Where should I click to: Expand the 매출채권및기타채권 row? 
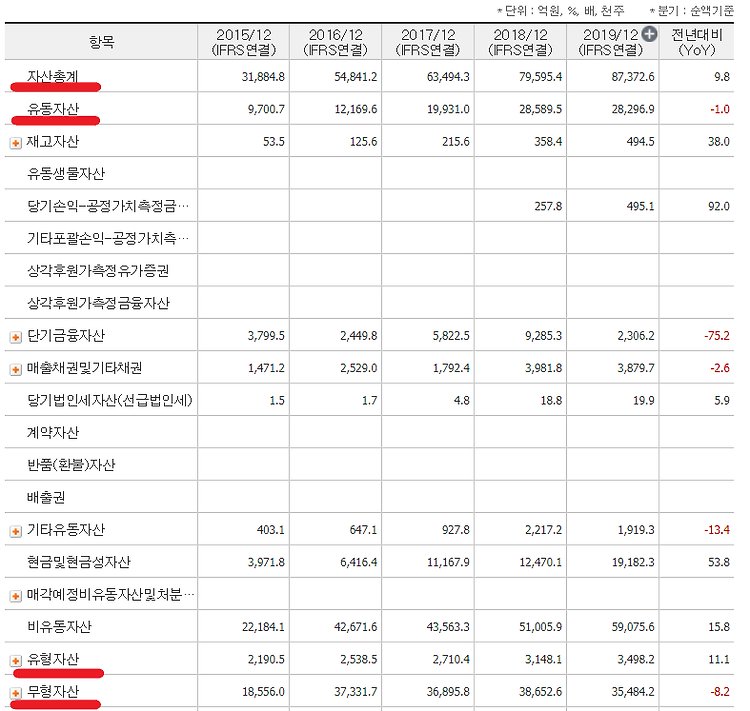click(x=15, y=369)
